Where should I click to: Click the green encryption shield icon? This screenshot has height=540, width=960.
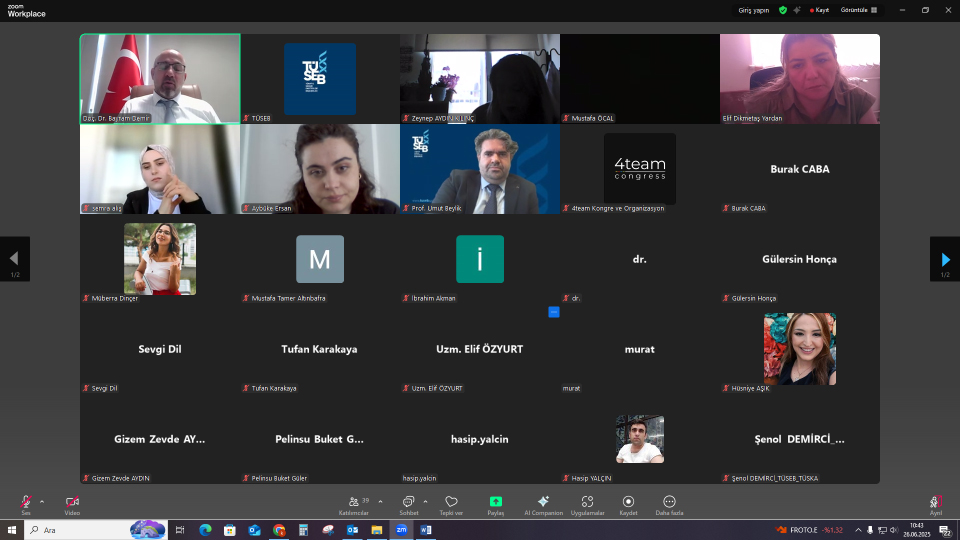click(783, 10)
